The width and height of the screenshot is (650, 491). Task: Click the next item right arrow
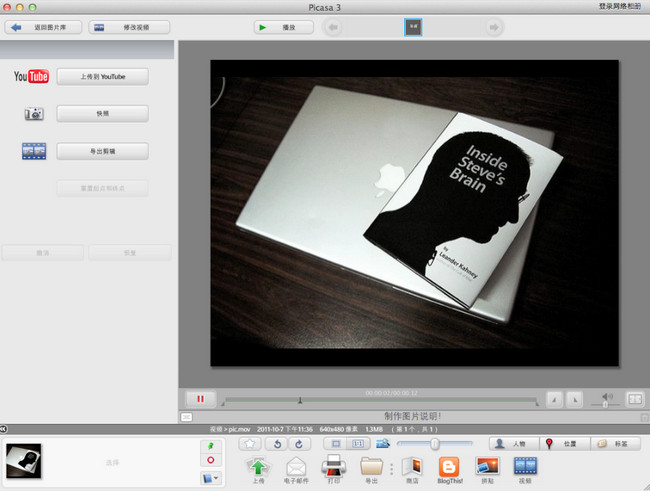coord(494,27)
